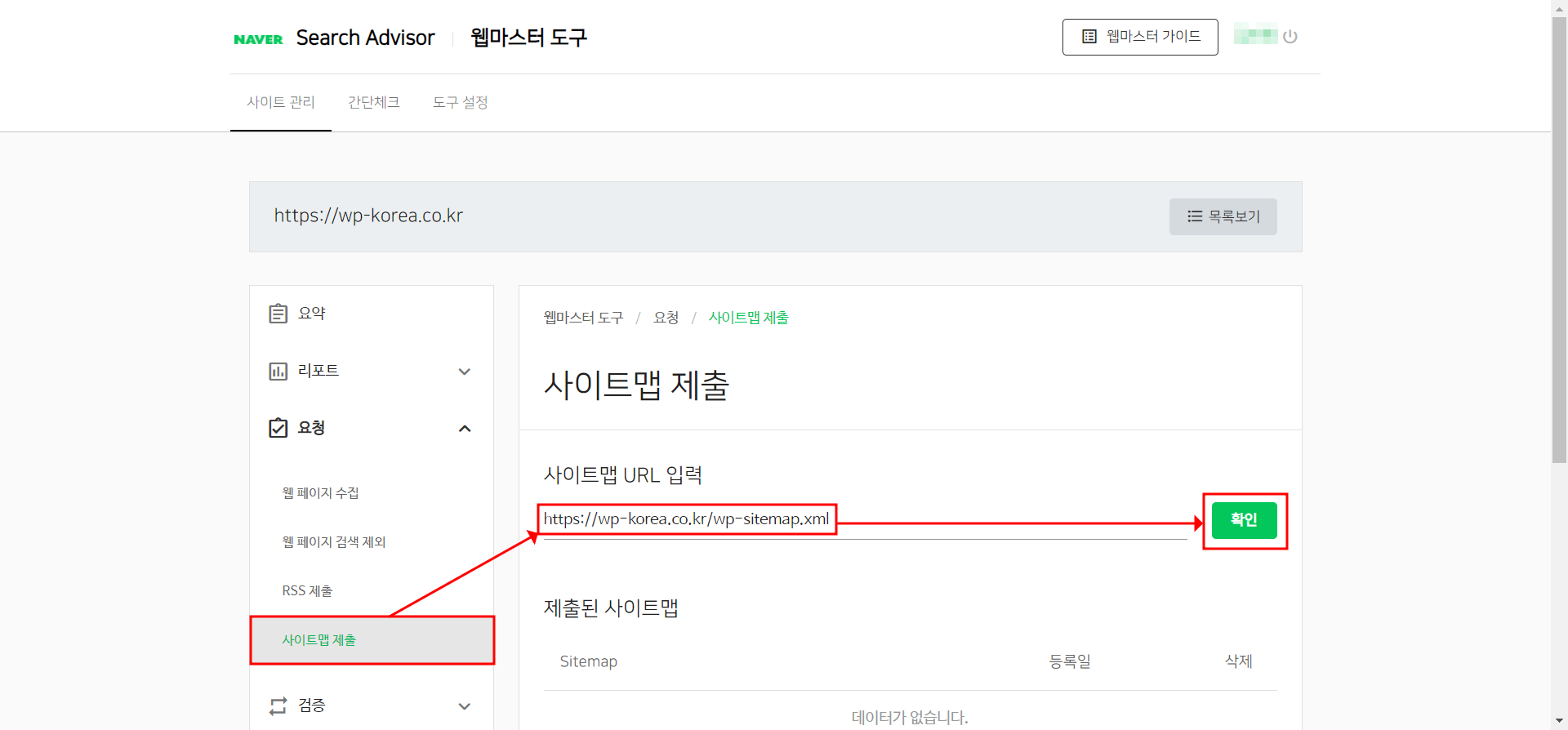Click the green 확인 button
This screenshot has height=730, width=1568.
tap(1244, 520)
